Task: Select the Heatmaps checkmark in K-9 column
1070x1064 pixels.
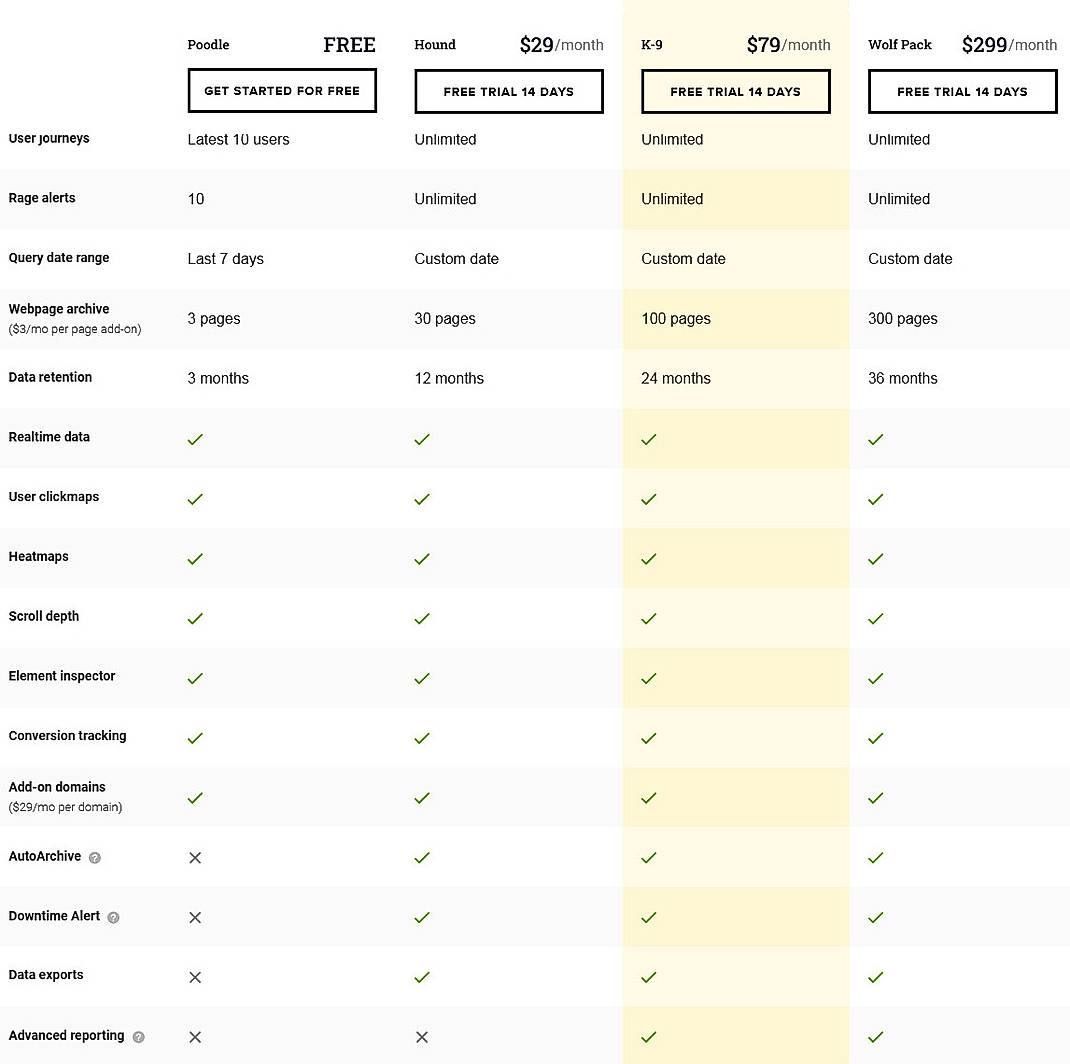Action: 648,559
